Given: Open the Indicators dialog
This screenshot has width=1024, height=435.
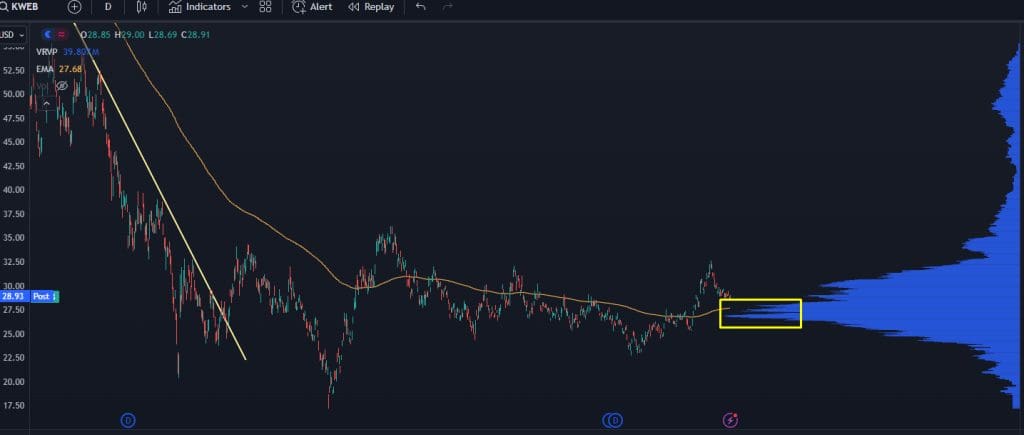Looking at the screenshot, I should 200,7.
